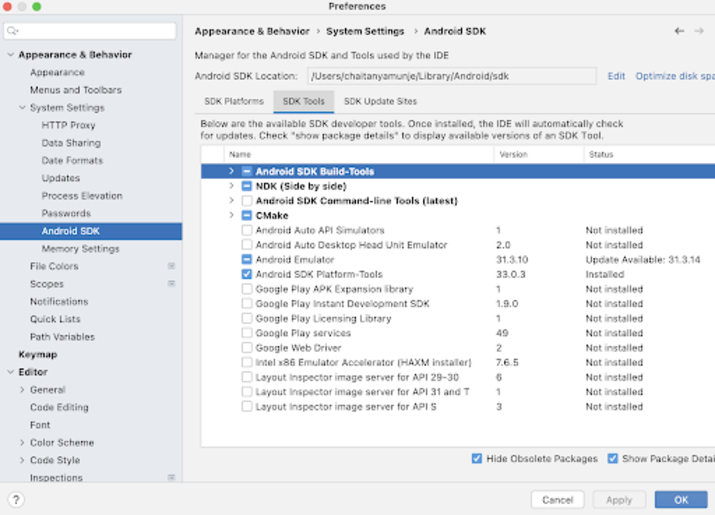Click the forward navigation arrow

[x=699, y=31]
